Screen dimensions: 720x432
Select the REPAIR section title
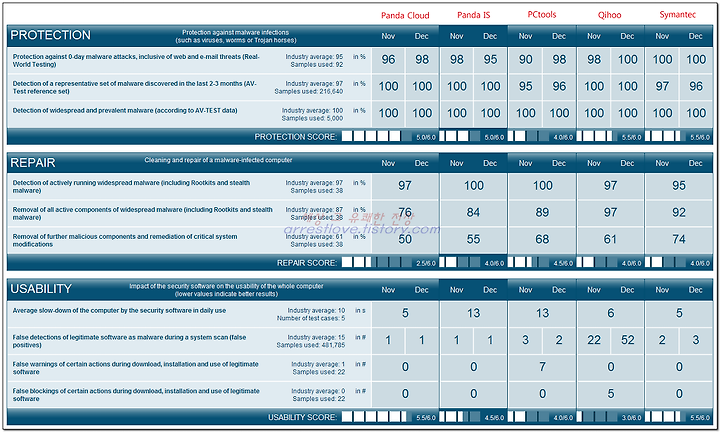click(33, 163)
